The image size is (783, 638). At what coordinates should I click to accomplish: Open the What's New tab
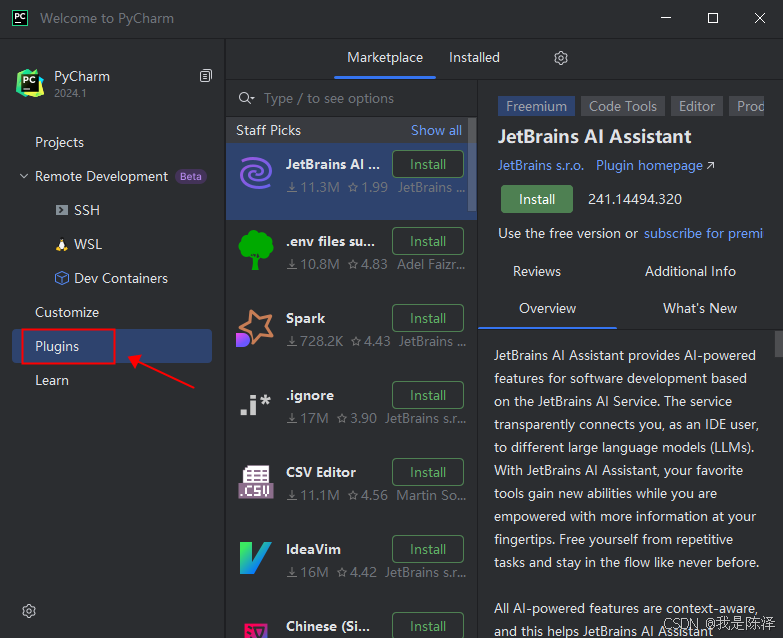tap(700, 309)
